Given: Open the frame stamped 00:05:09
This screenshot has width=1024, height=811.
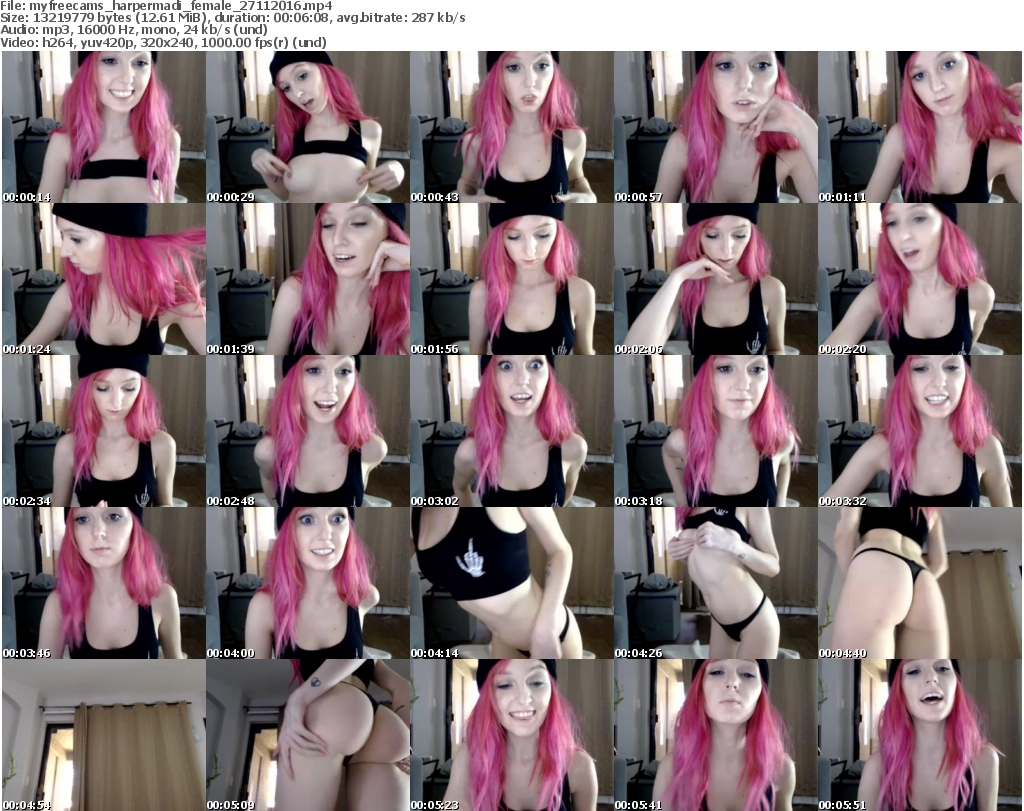Looking at the screenshot, I should [x=308, y=735].
